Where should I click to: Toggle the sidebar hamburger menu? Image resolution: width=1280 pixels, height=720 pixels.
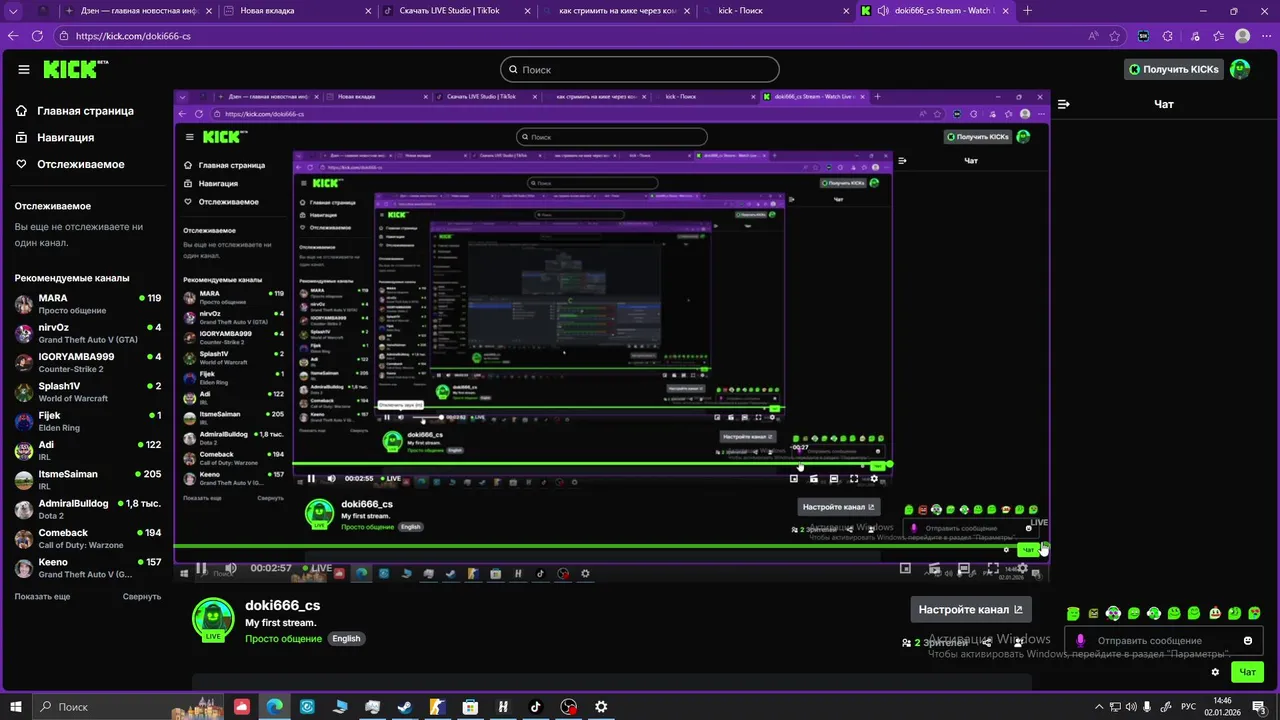coord(24,69)
